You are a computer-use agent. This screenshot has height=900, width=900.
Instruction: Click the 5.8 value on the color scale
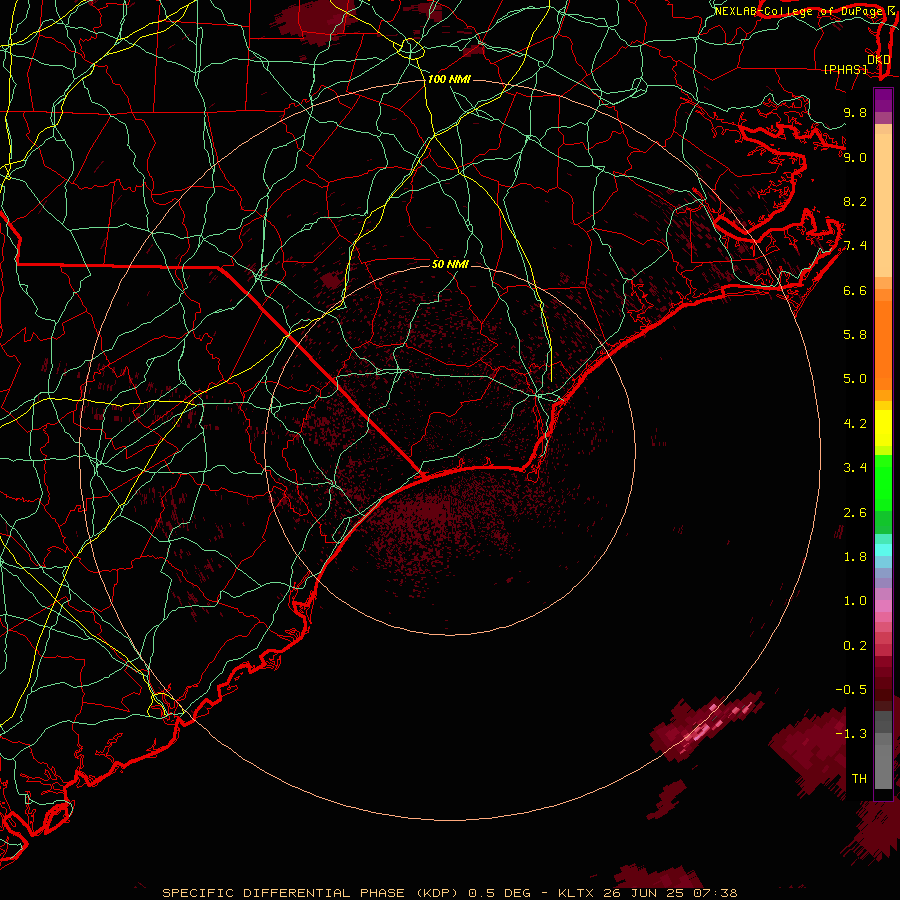855,335
